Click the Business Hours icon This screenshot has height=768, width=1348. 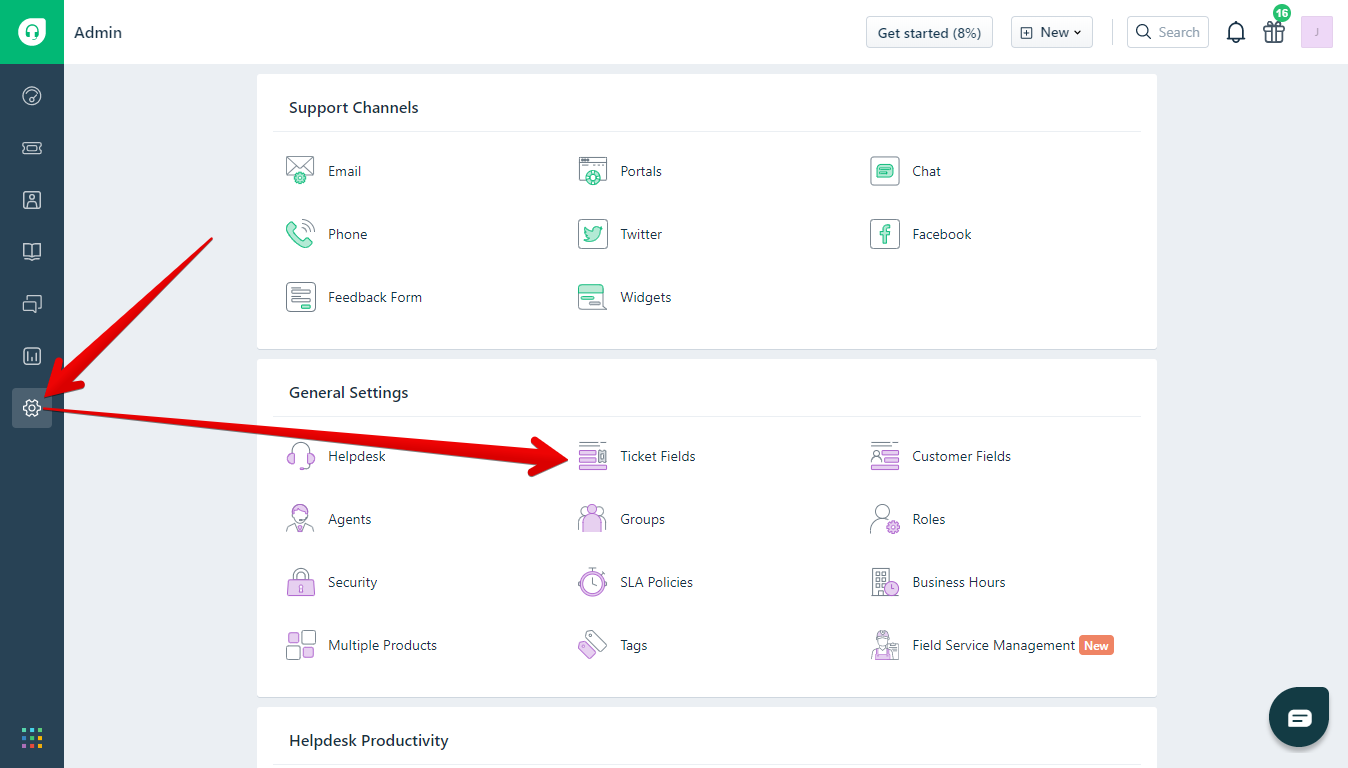885,582
